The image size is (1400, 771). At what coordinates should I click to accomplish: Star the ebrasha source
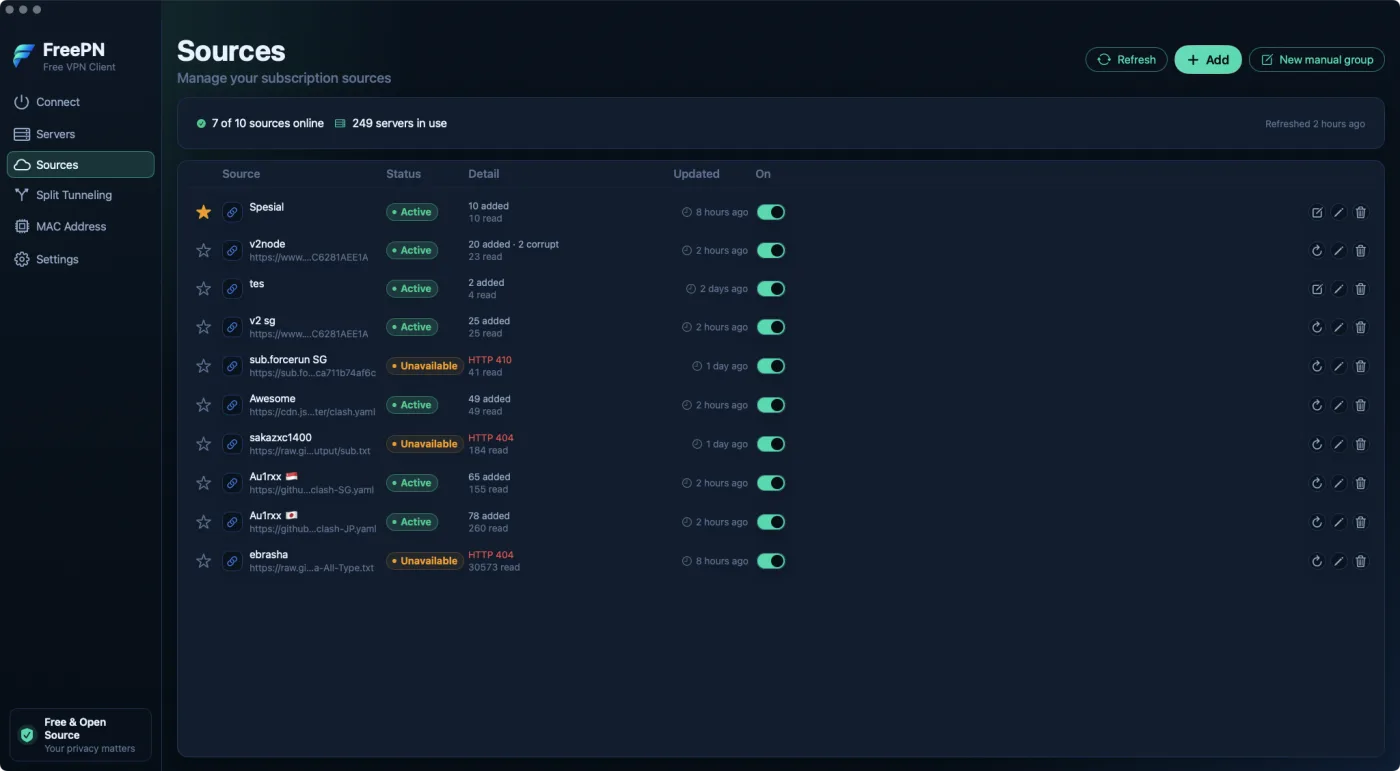pos(204,561)
